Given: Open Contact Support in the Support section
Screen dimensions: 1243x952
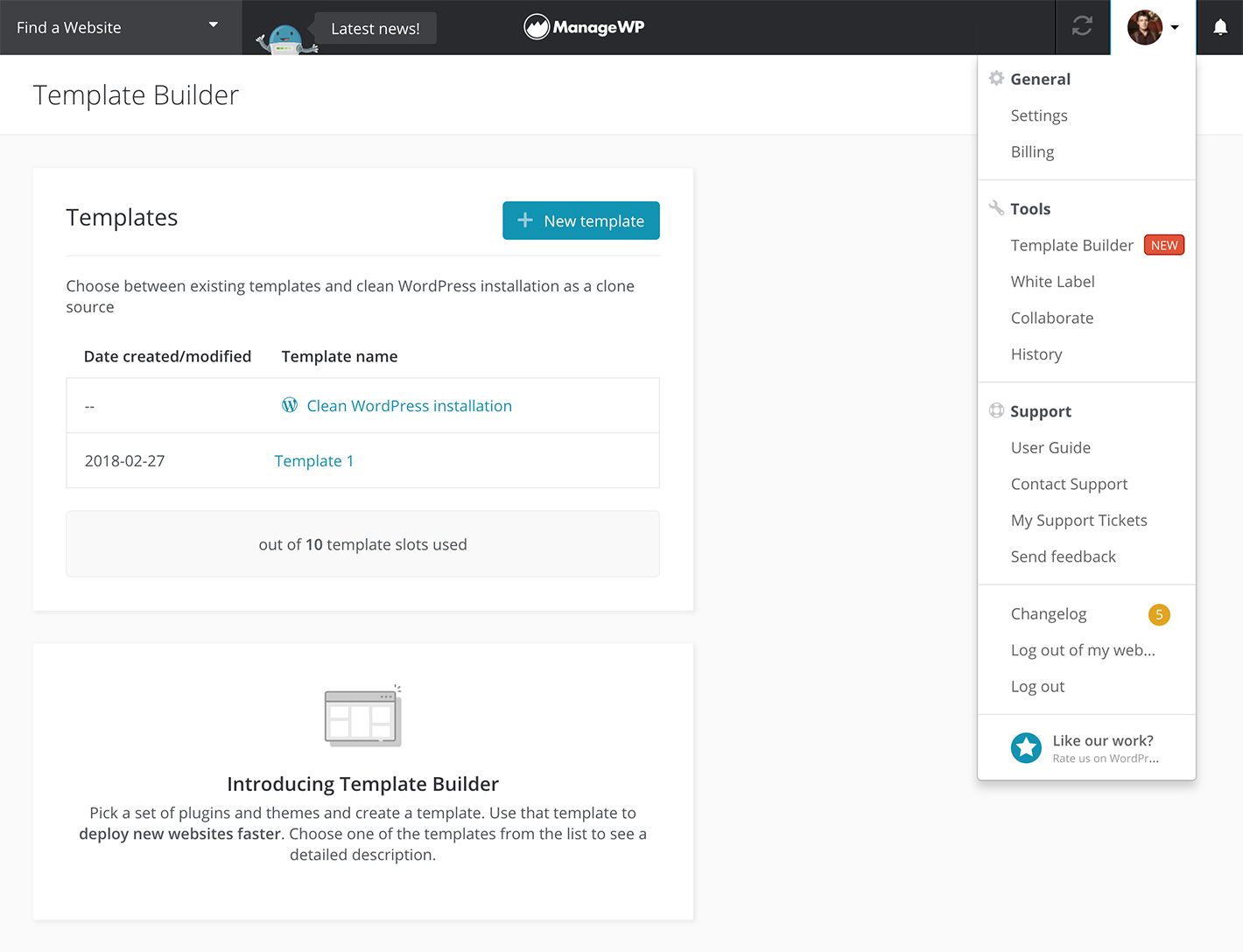Looking at the screenshot, I should click(1069, 484).
